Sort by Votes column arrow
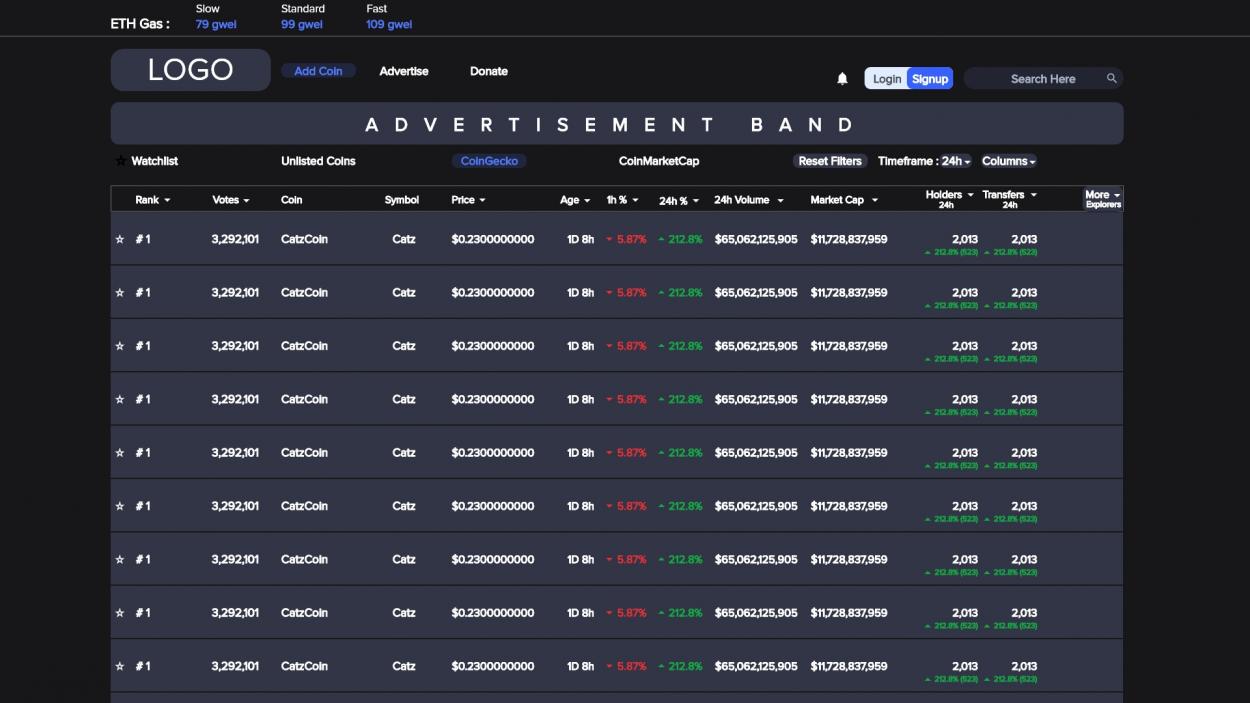This screenshot has height=703, width=1250. click(x=246, y=200)
